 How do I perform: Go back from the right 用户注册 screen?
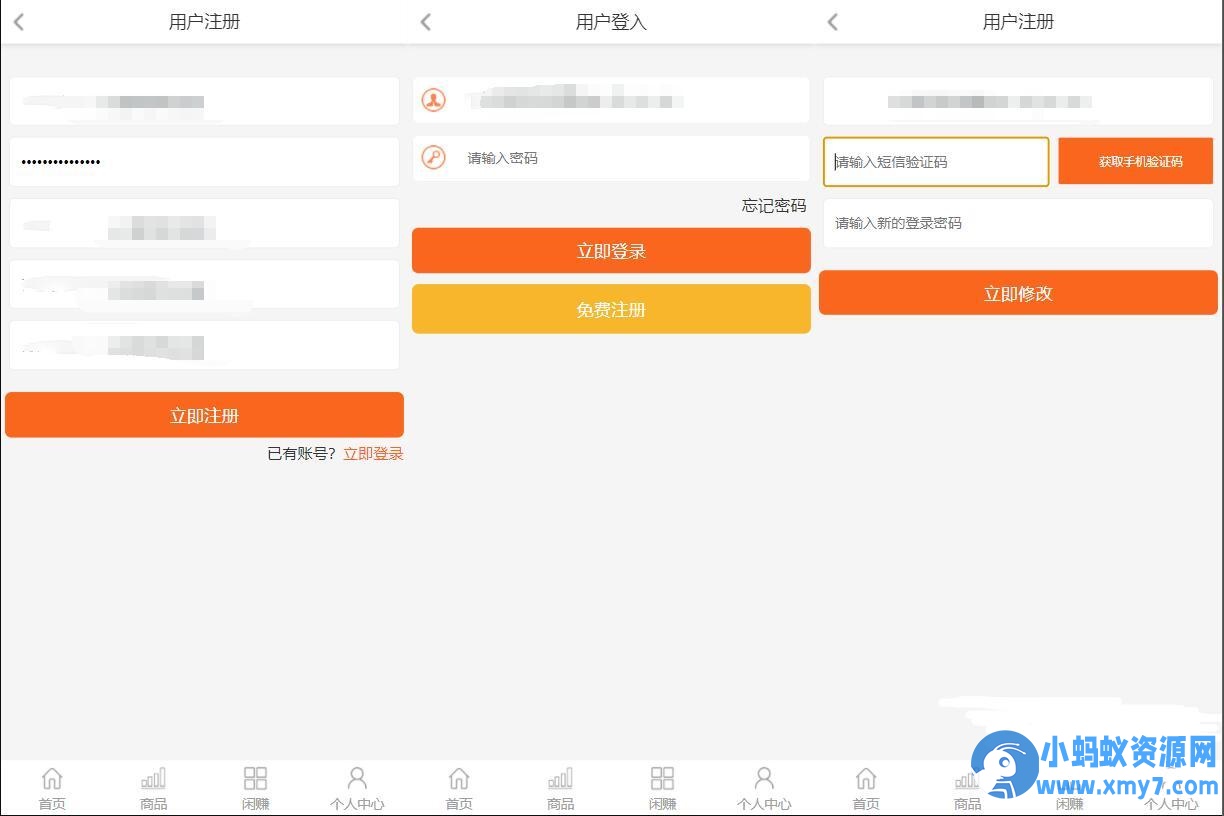832,22
